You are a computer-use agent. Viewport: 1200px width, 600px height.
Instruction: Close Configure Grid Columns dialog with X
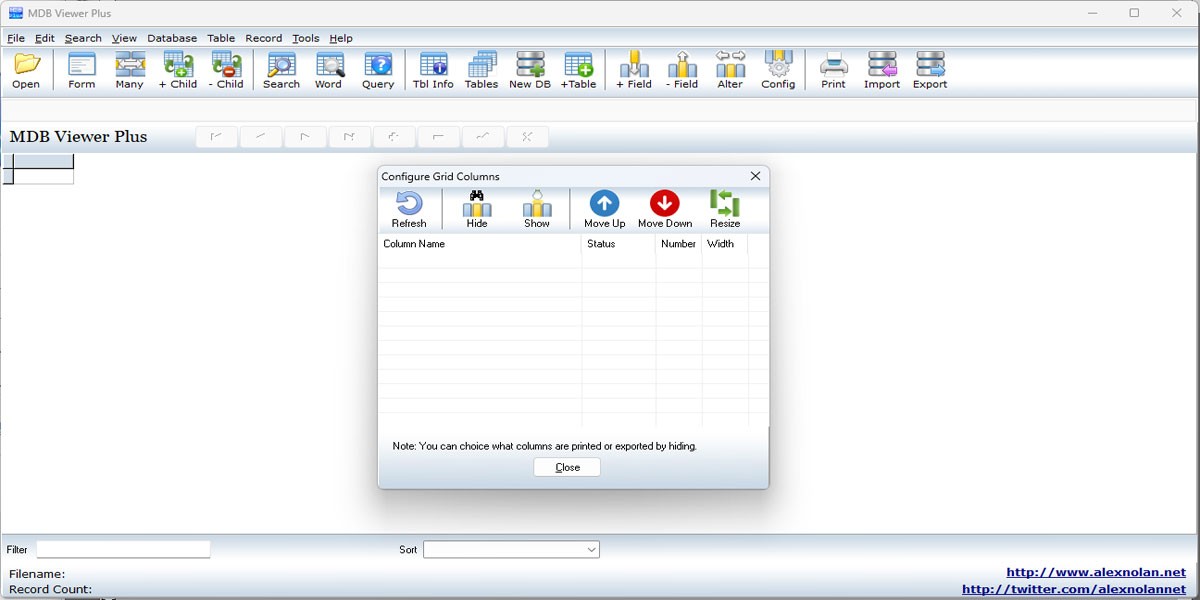click(755, 176)
